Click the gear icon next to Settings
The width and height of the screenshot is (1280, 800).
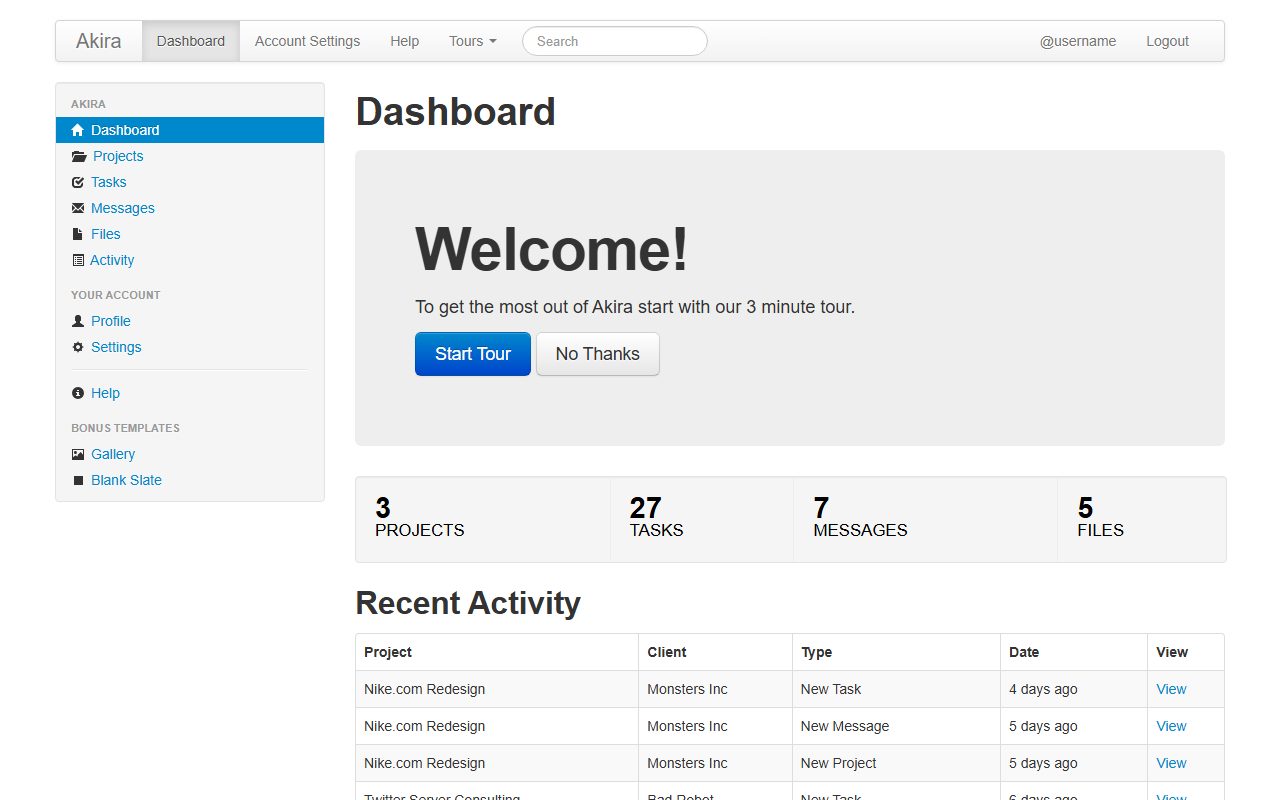pos(78,347)
